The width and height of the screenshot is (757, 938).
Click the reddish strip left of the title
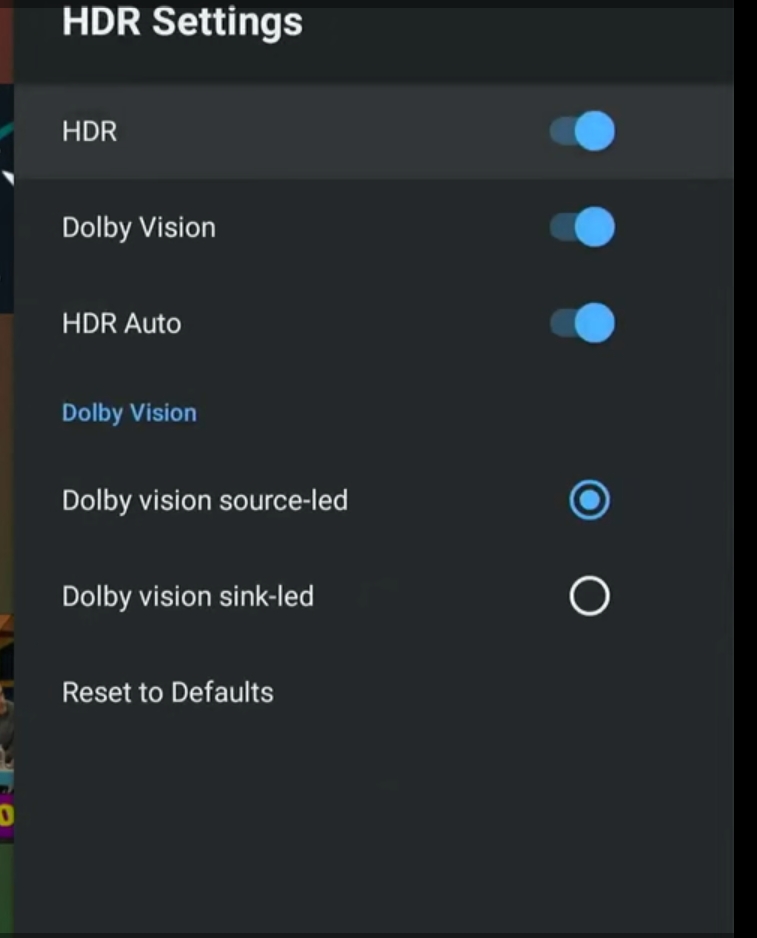(7, 42)
